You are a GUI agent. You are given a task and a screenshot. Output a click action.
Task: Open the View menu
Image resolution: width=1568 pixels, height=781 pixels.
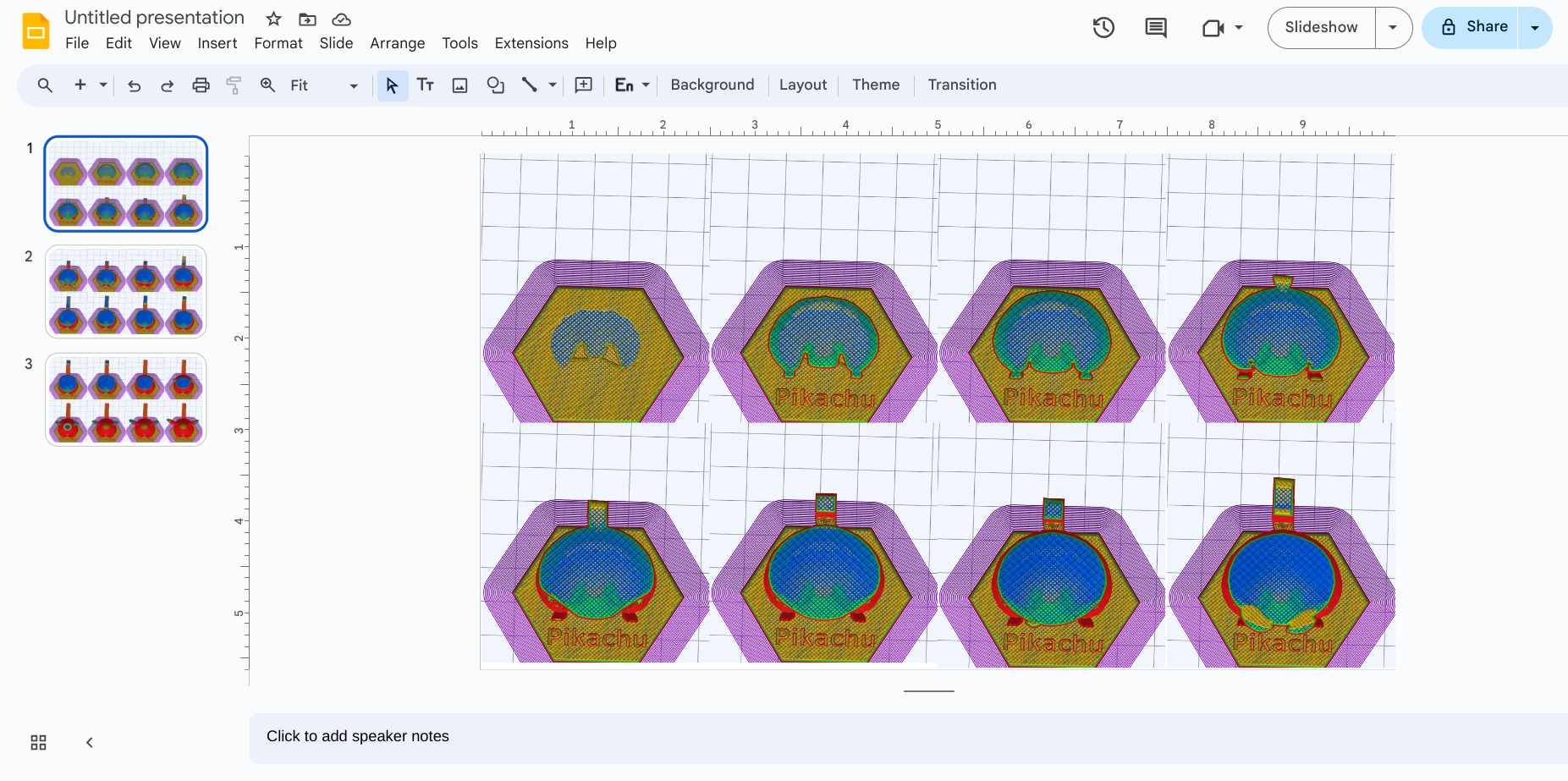tap(165, 43)
